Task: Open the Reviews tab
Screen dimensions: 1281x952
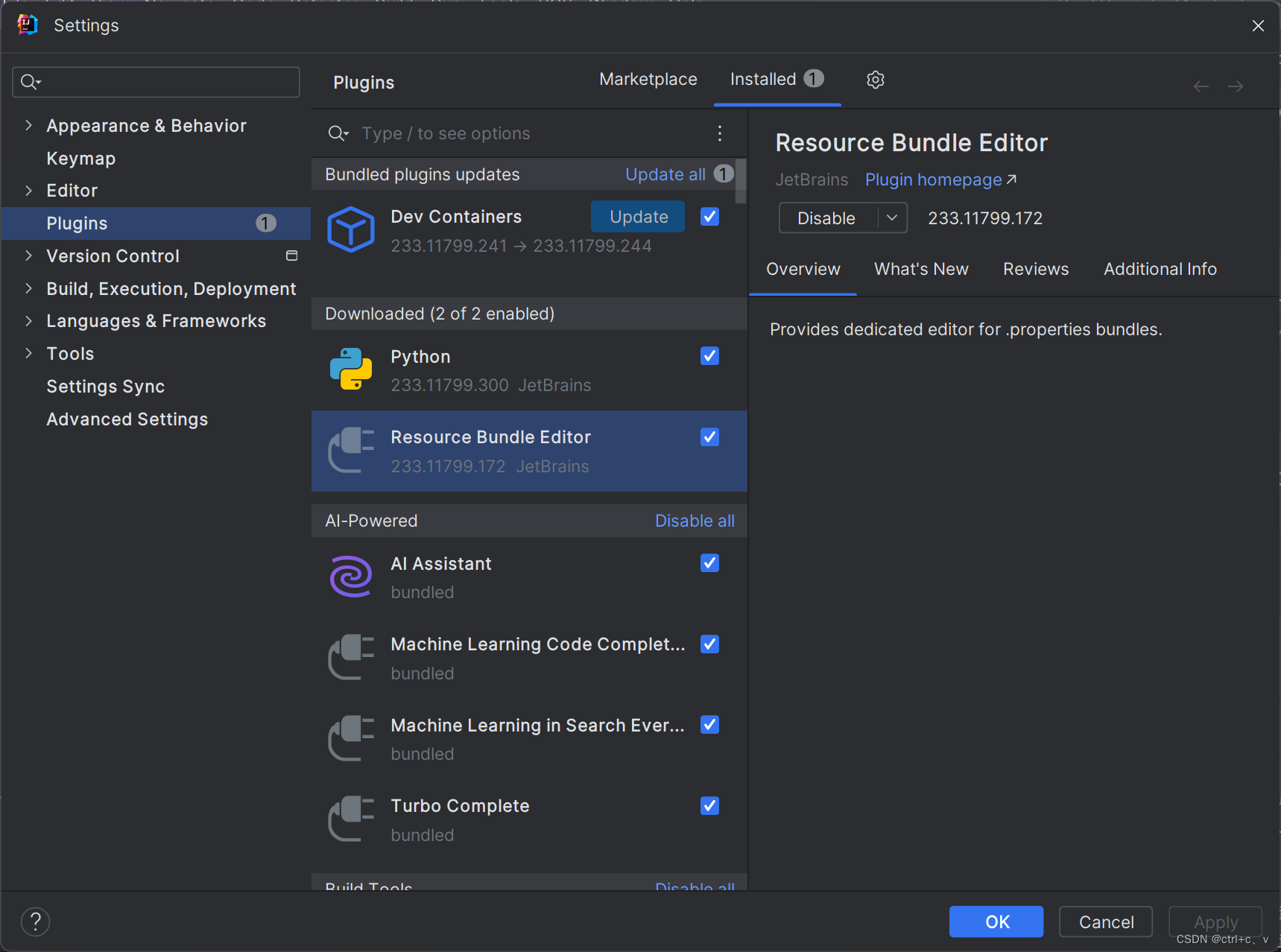Action: coord(1036,269)
